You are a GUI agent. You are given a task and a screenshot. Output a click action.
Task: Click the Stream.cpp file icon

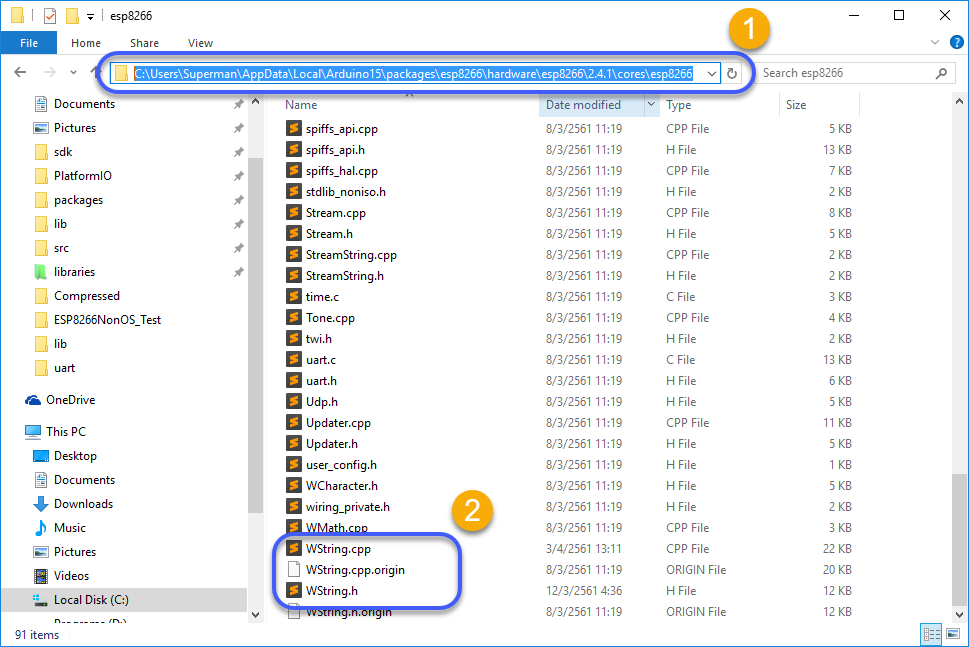[x=294, y=212]
